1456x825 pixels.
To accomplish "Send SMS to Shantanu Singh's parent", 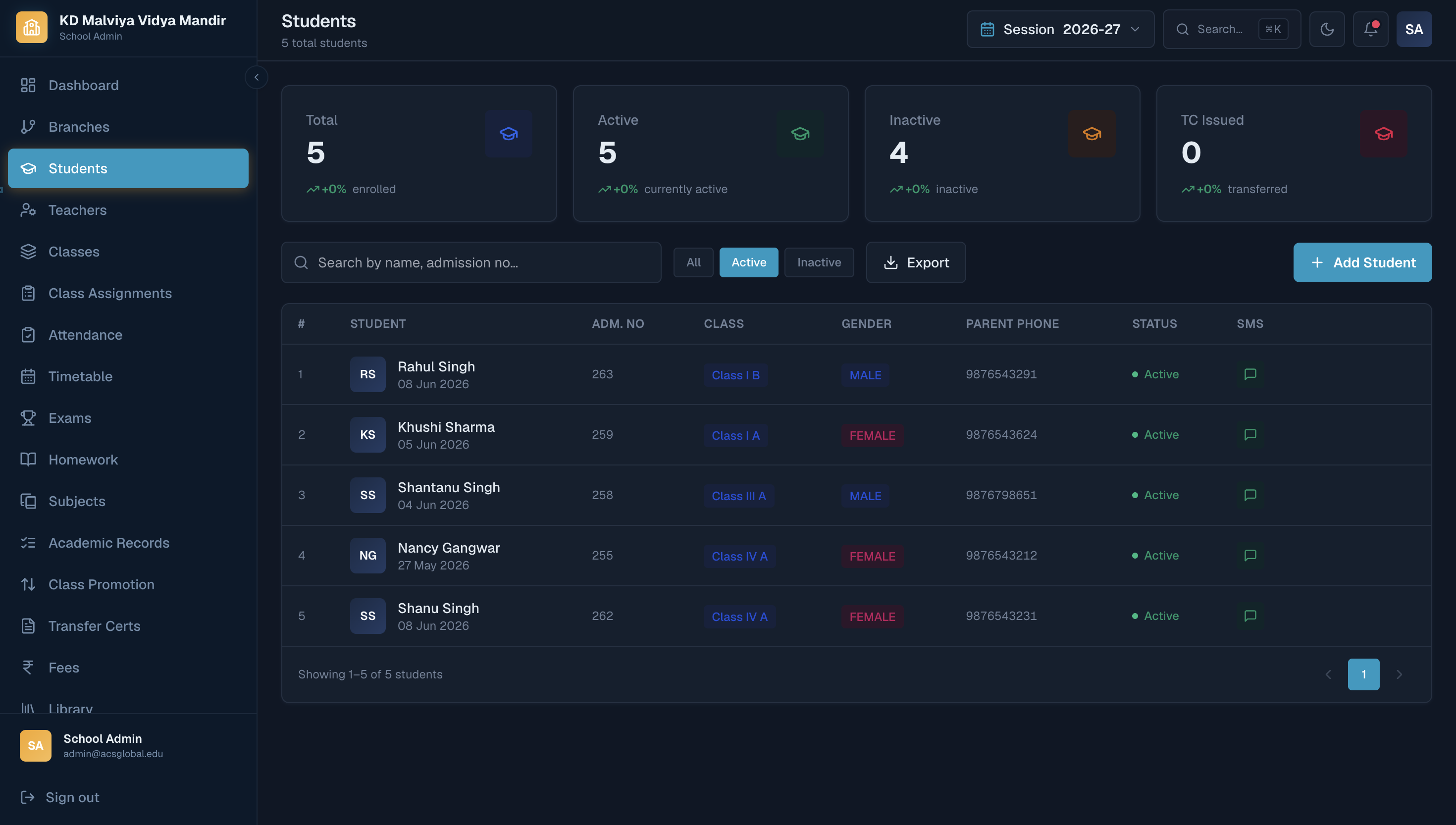I will point(1250,495).
